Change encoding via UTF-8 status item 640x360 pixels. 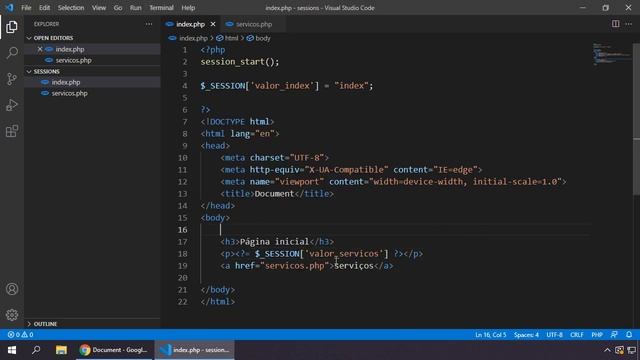click(554, 335)
